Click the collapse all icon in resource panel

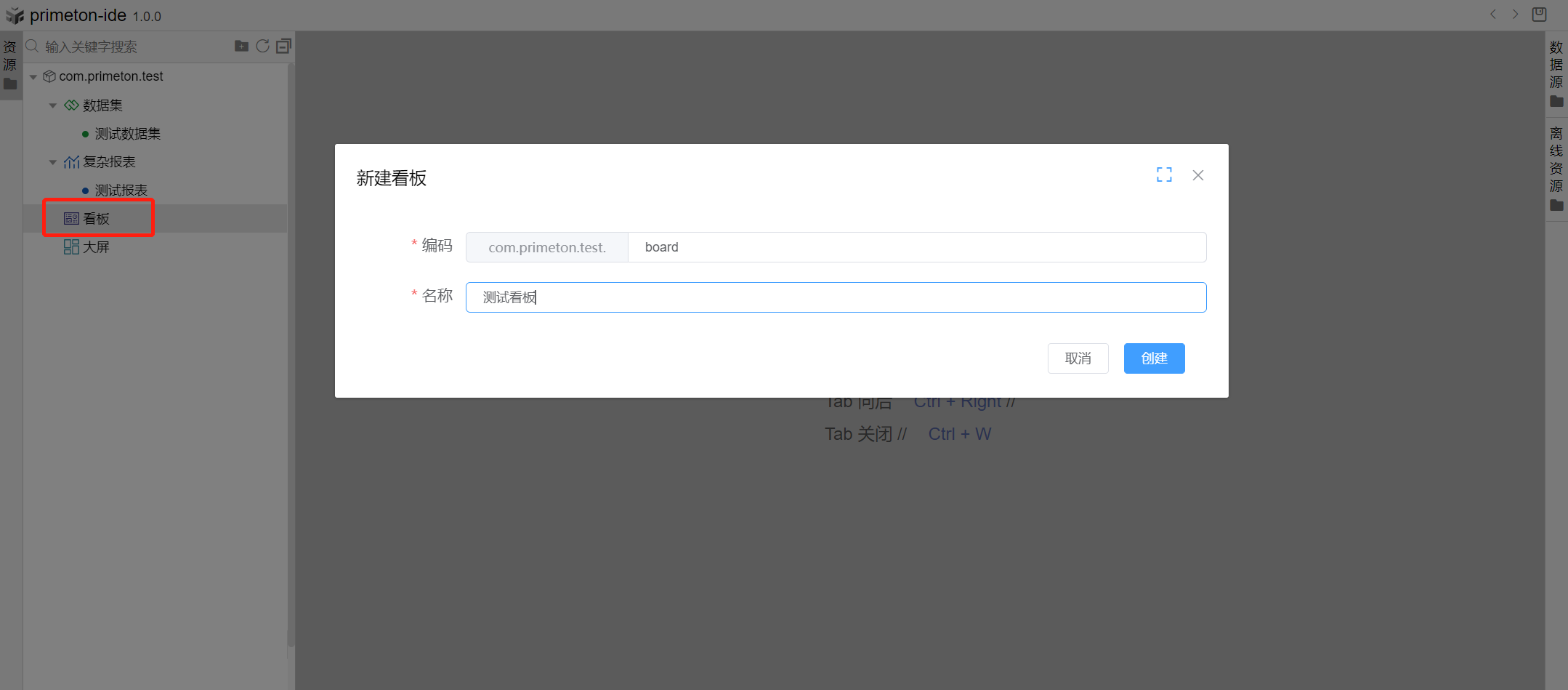(x=283, y=47)
